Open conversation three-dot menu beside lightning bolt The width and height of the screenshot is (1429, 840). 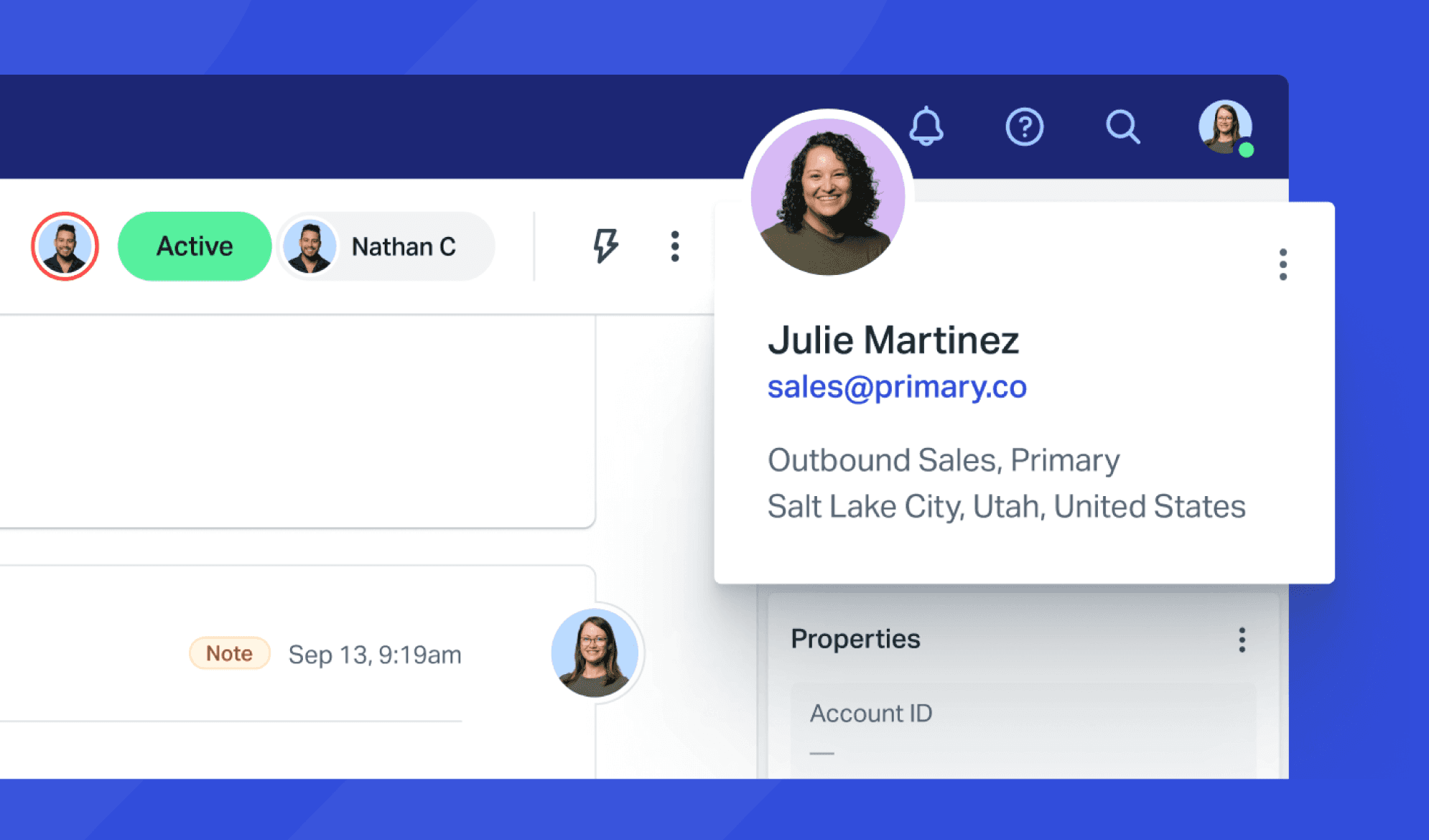click(x=674, y=246)
